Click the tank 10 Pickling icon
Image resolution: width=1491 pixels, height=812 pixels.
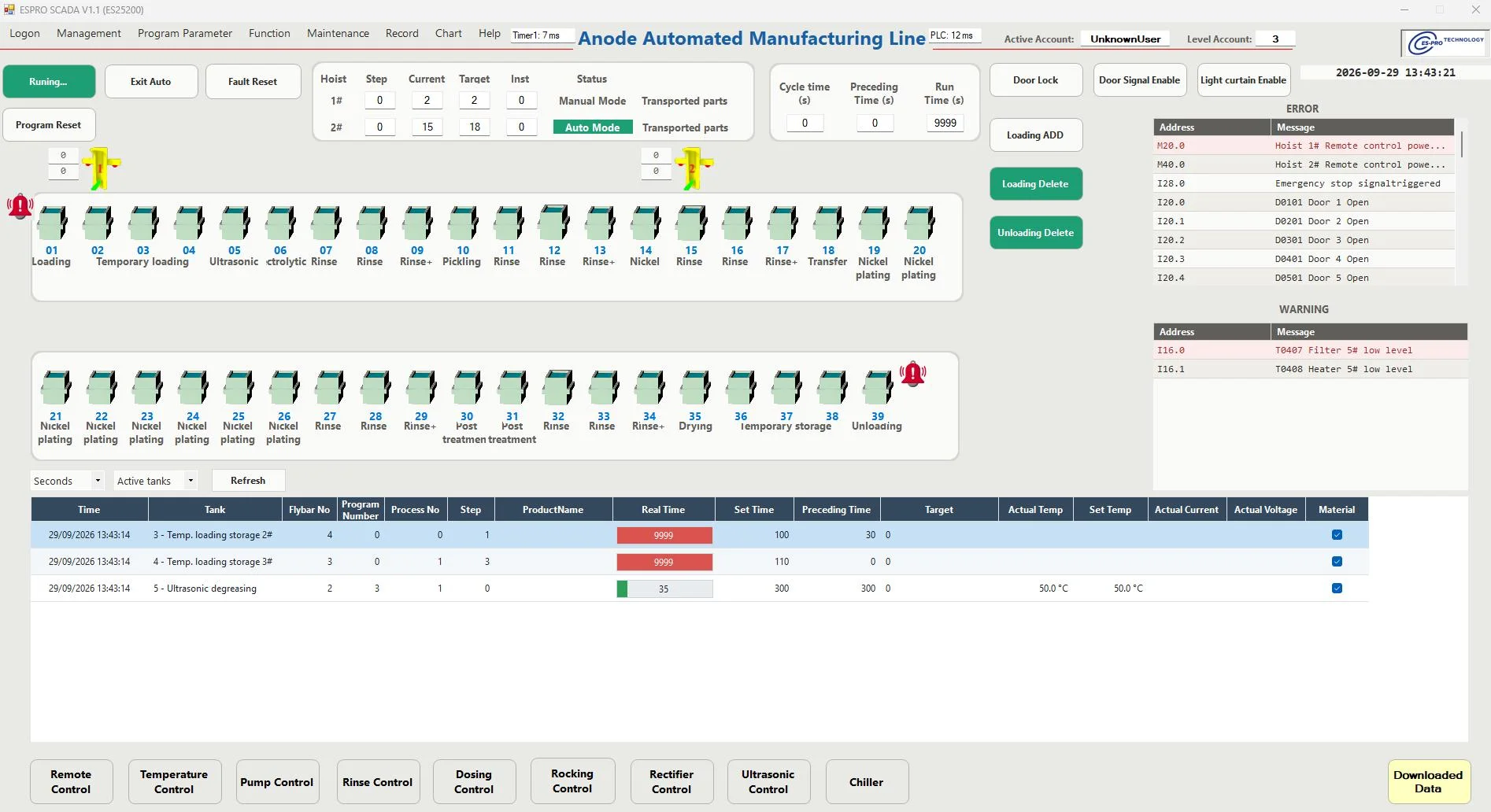coord(463,223)
